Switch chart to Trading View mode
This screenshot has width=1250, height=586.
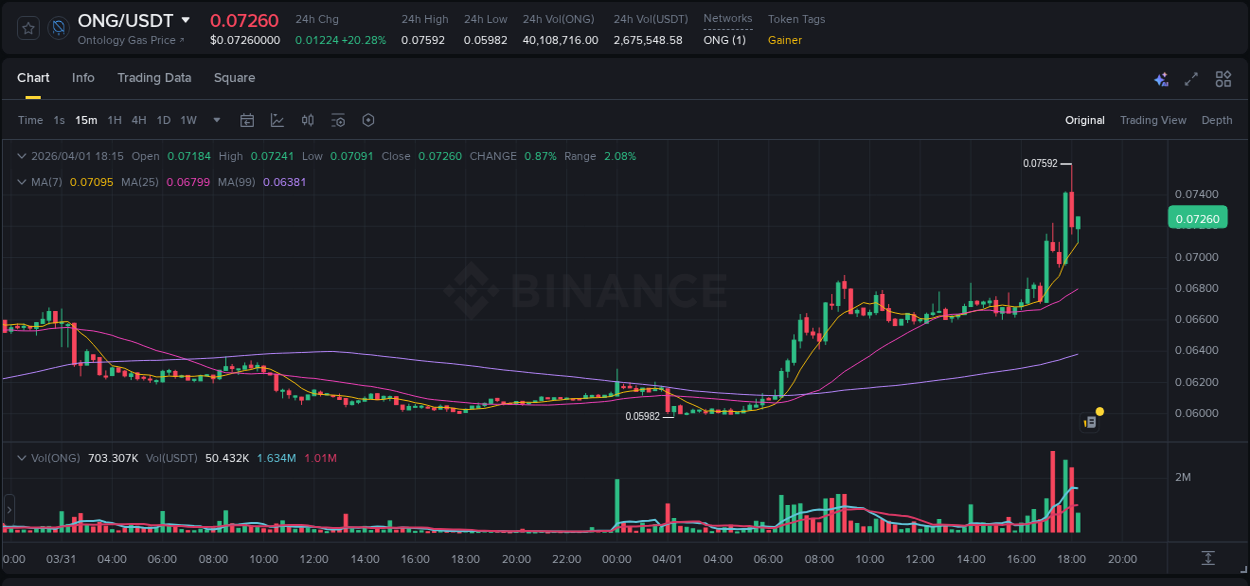(x=1153, y=120)
